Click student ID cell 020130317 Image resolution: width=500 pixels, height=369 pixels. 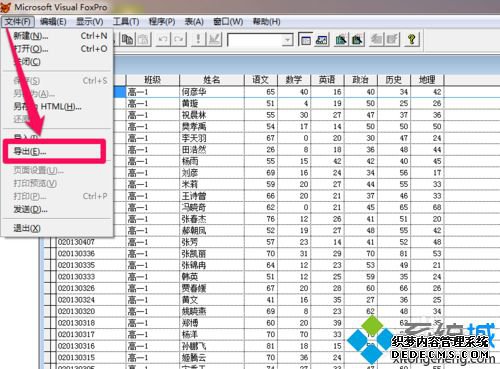91,334
